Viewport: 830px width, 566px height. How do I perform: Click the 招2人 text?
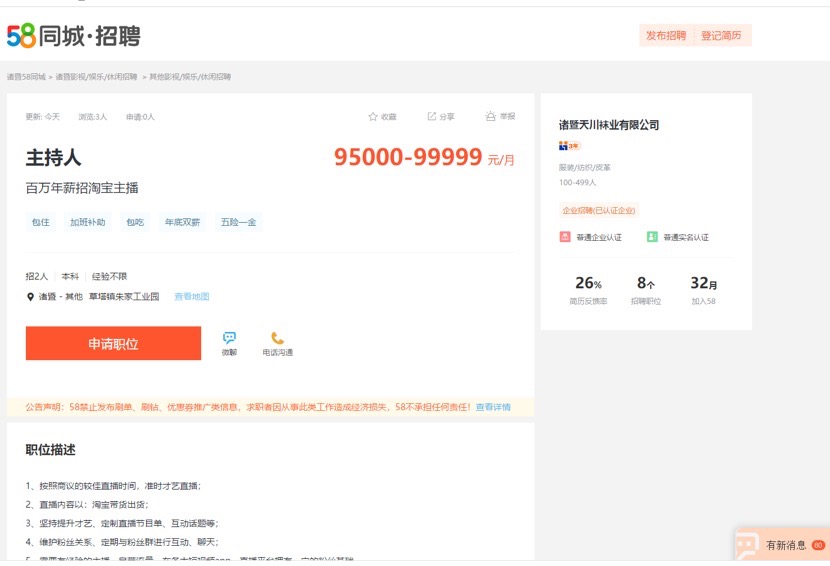[37, 276]
